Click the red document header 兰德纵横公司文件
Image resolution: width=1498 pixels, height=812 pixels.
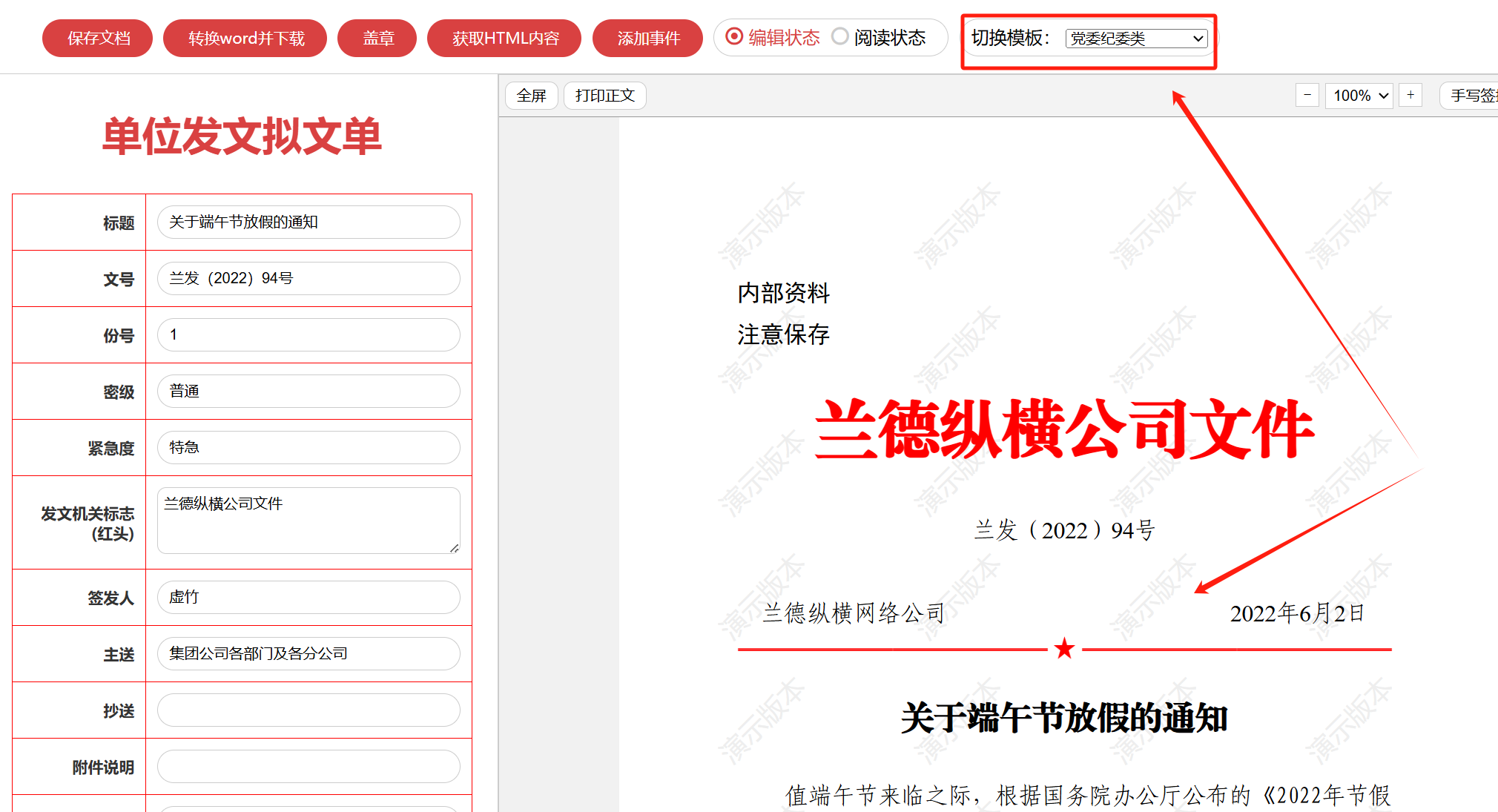point(1064,430)
